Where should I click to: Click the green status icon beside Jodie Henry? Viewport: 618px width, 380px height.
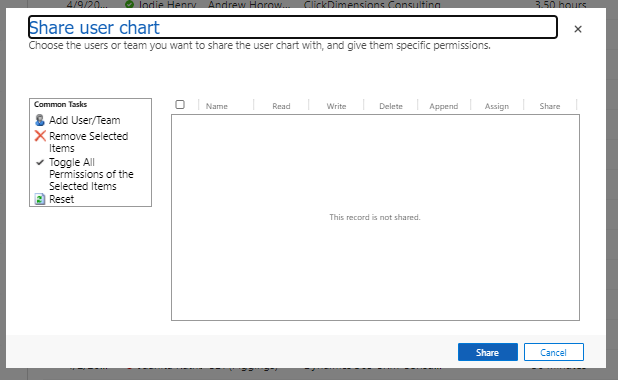point(129,4)
